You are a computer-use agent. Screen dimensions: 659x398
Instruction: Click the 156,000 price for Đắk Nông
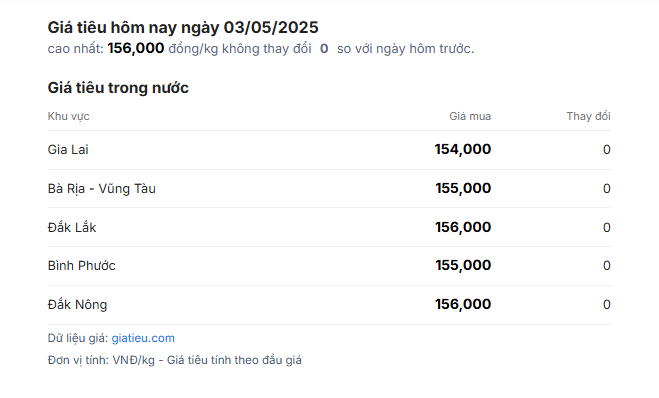tap(463, 304)
